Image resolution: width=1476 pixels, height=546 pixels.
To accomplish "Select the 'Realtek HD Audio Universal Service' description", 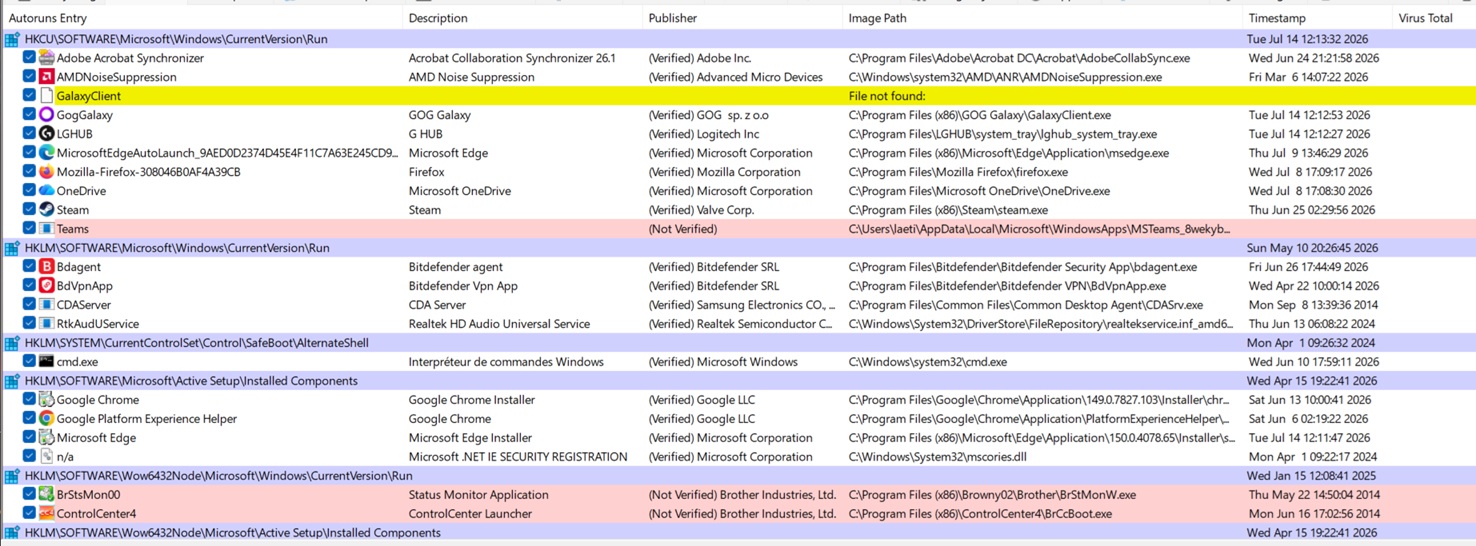I will click(499, 324).
